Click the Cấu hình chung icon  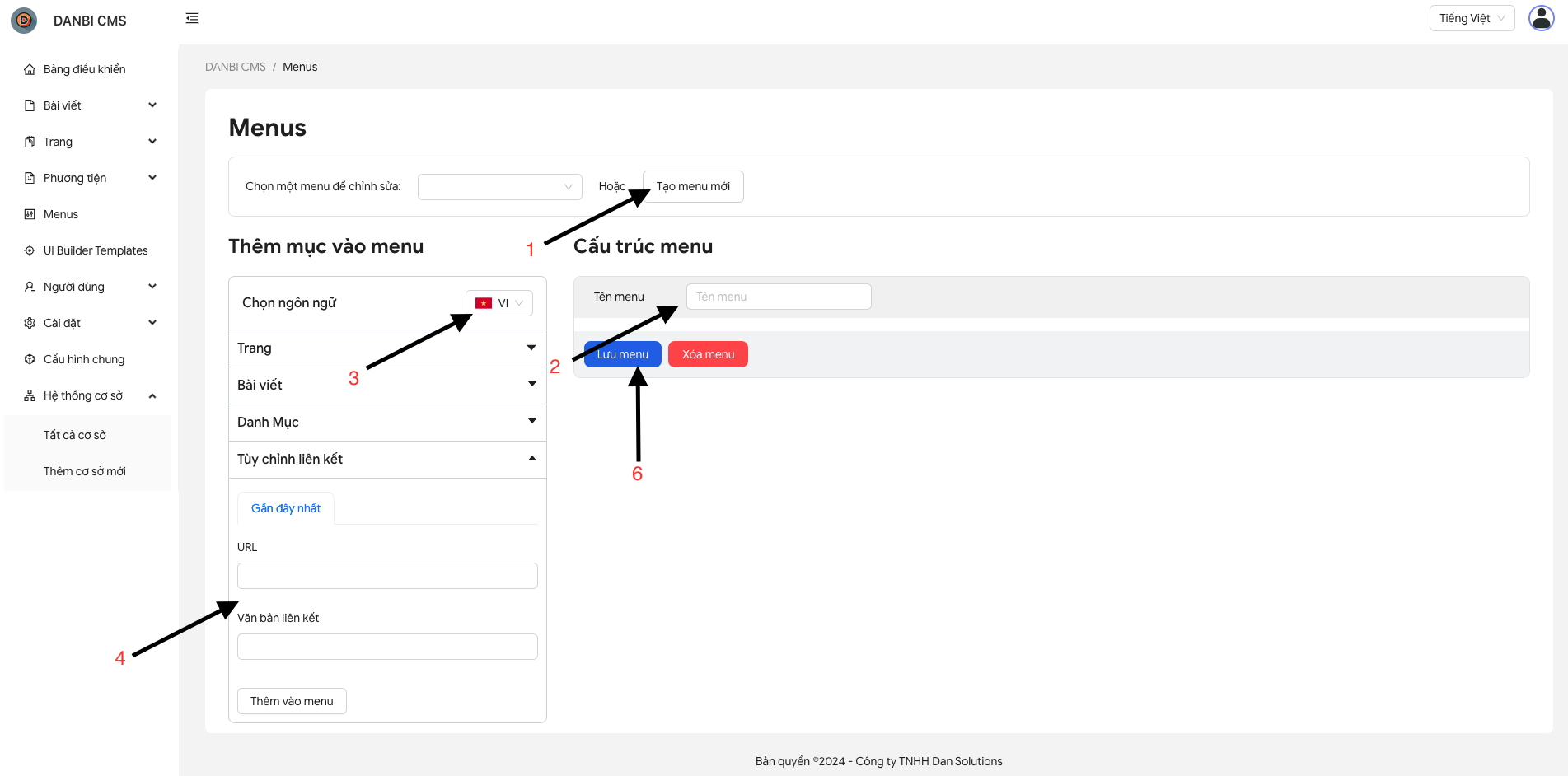30,359
